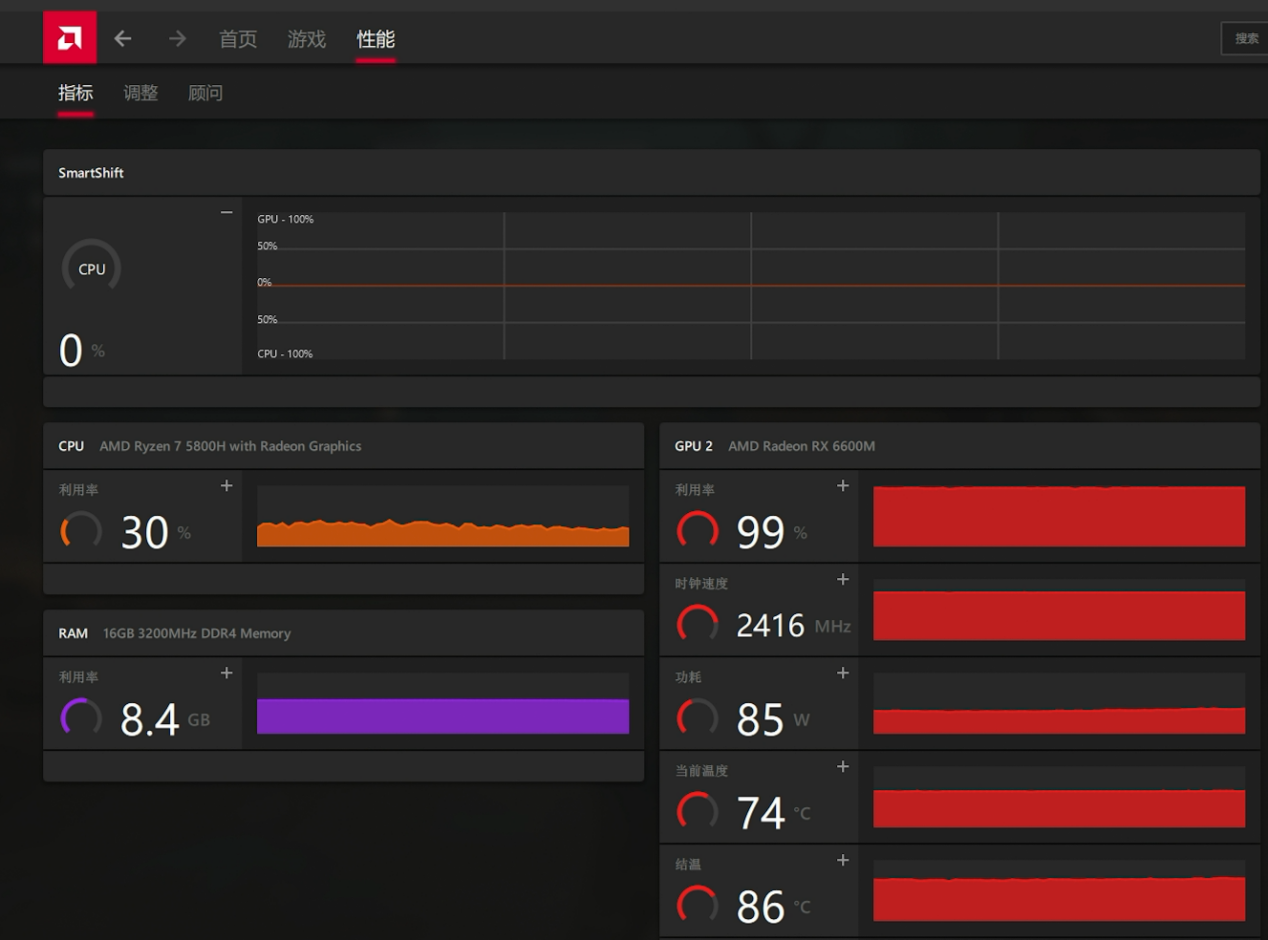Screen dimensions: 1268x940
Task: Select the 性能 performance tab
Action: click(376, 39)
